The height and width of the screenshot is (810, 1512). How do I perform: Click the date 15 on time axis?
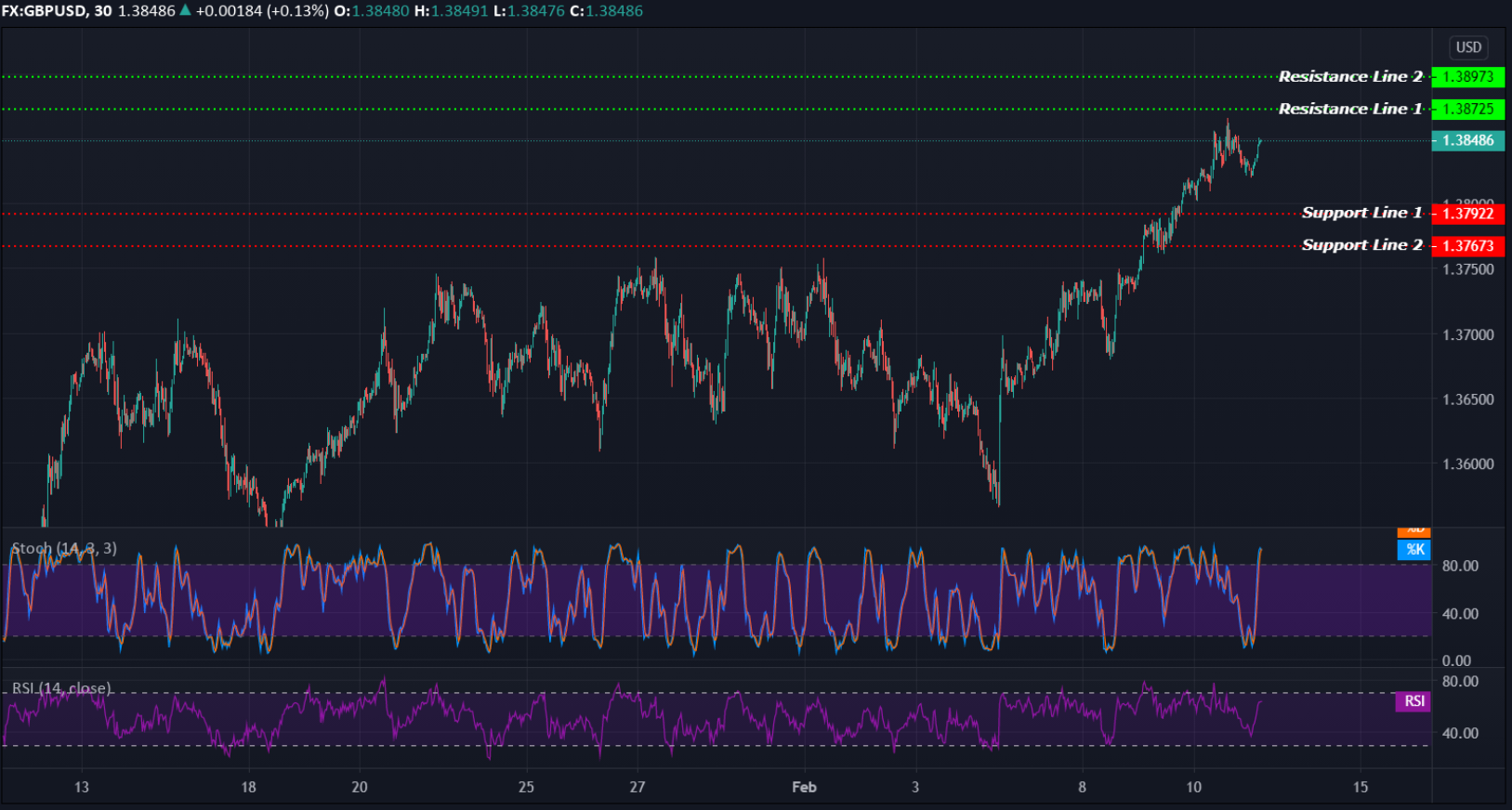(1361, 787)
